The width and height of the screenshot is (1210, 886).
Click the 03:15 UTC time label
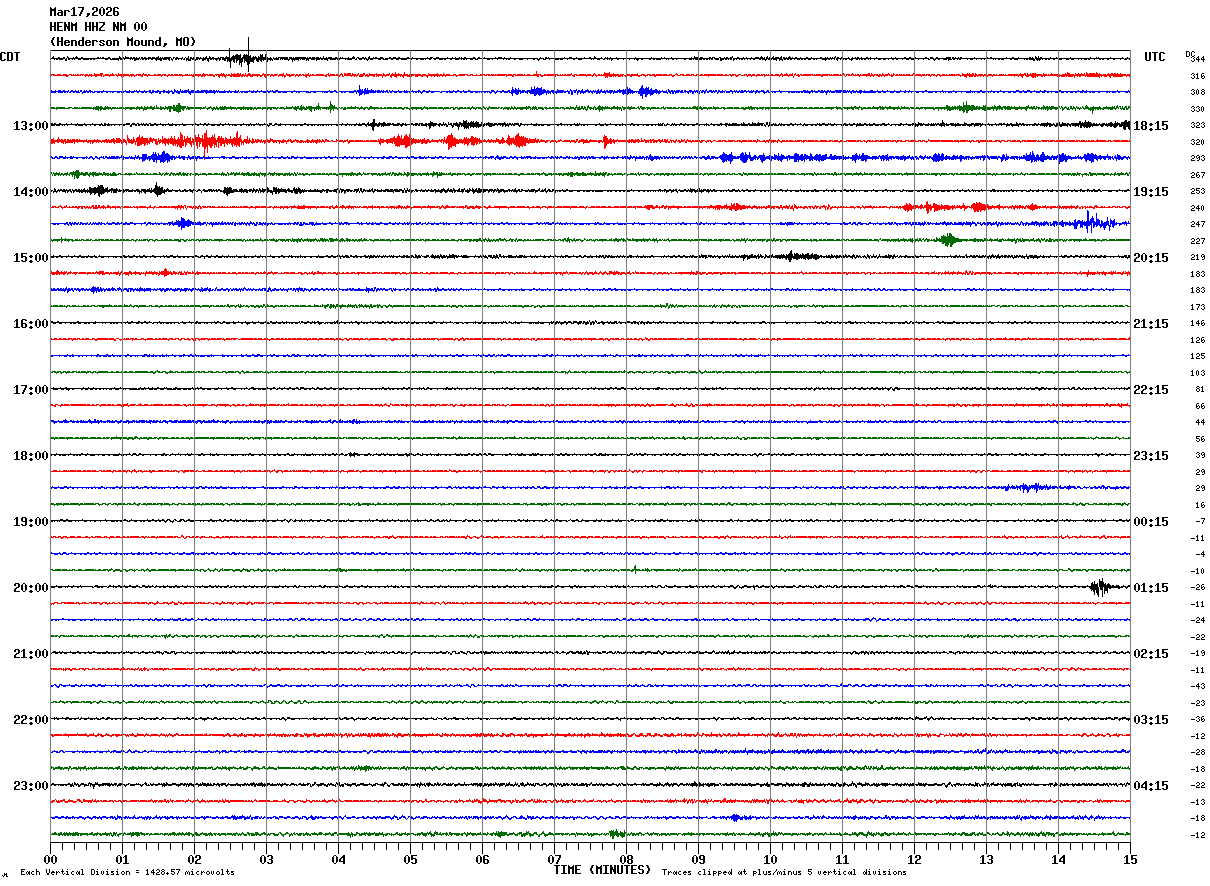click(x=1151, y=719)
